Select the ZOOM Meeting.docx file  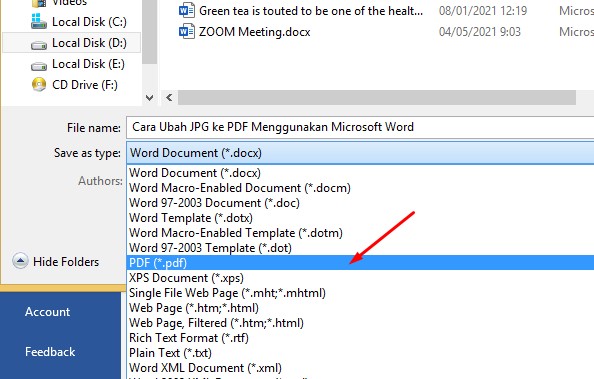coord(254,32)
